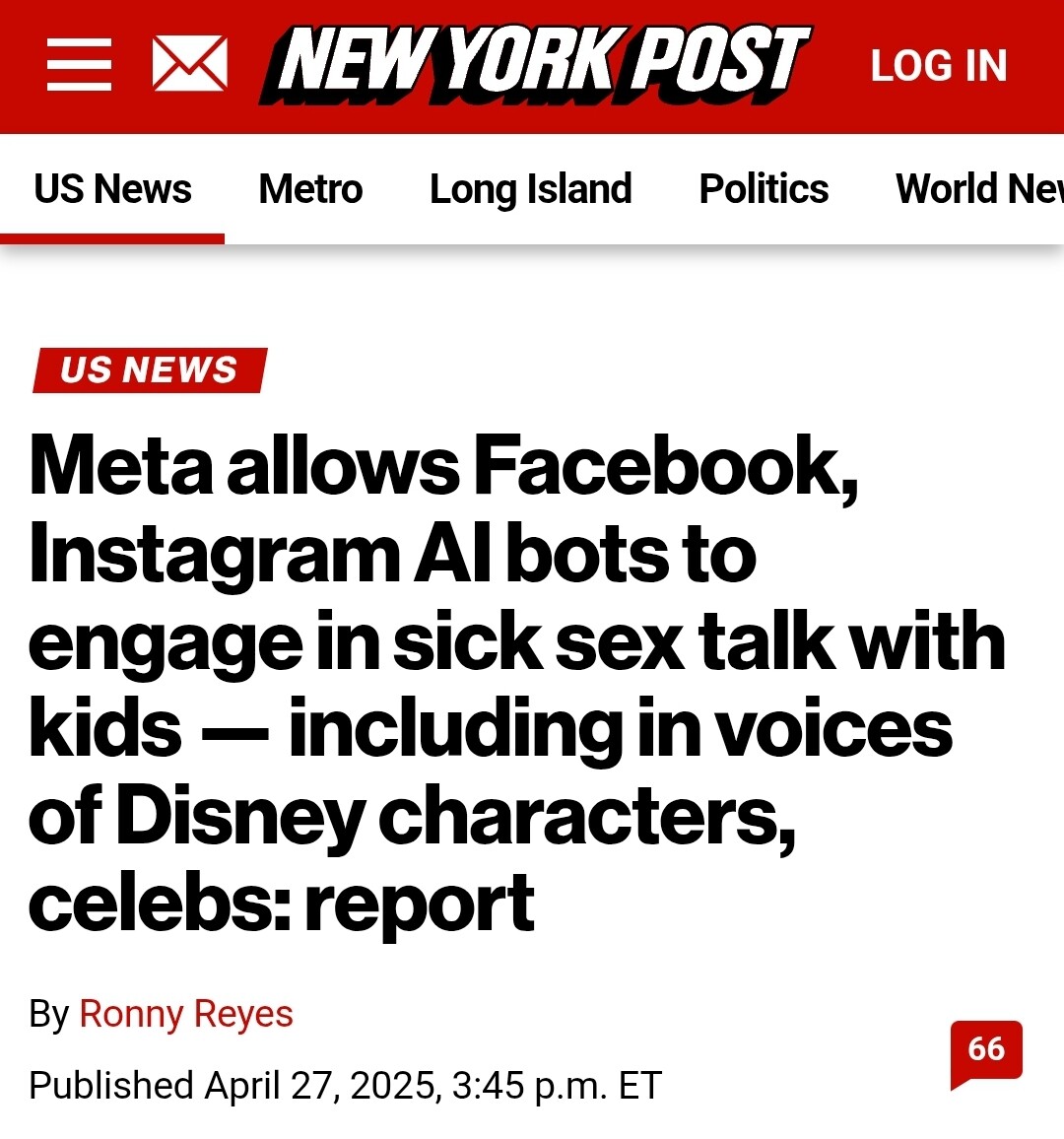
Task: Open author Ronny Reyes profile link
Action: pyautogui.click(x=186, y=1014)
